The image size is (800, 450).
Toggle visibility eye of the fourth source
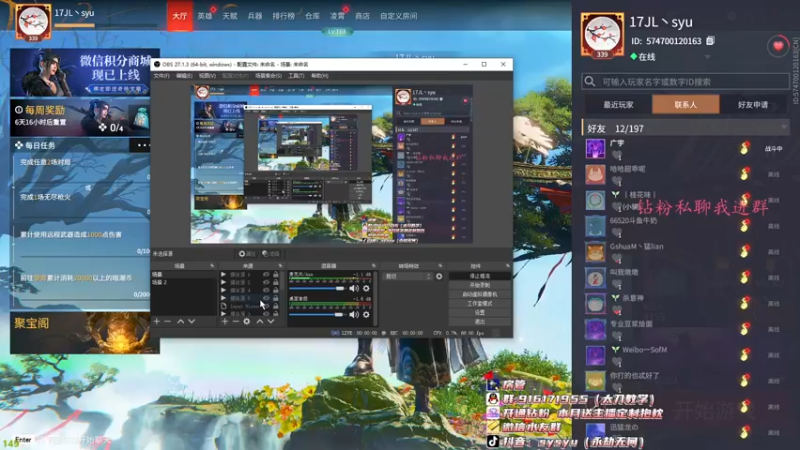click(266, 298)
